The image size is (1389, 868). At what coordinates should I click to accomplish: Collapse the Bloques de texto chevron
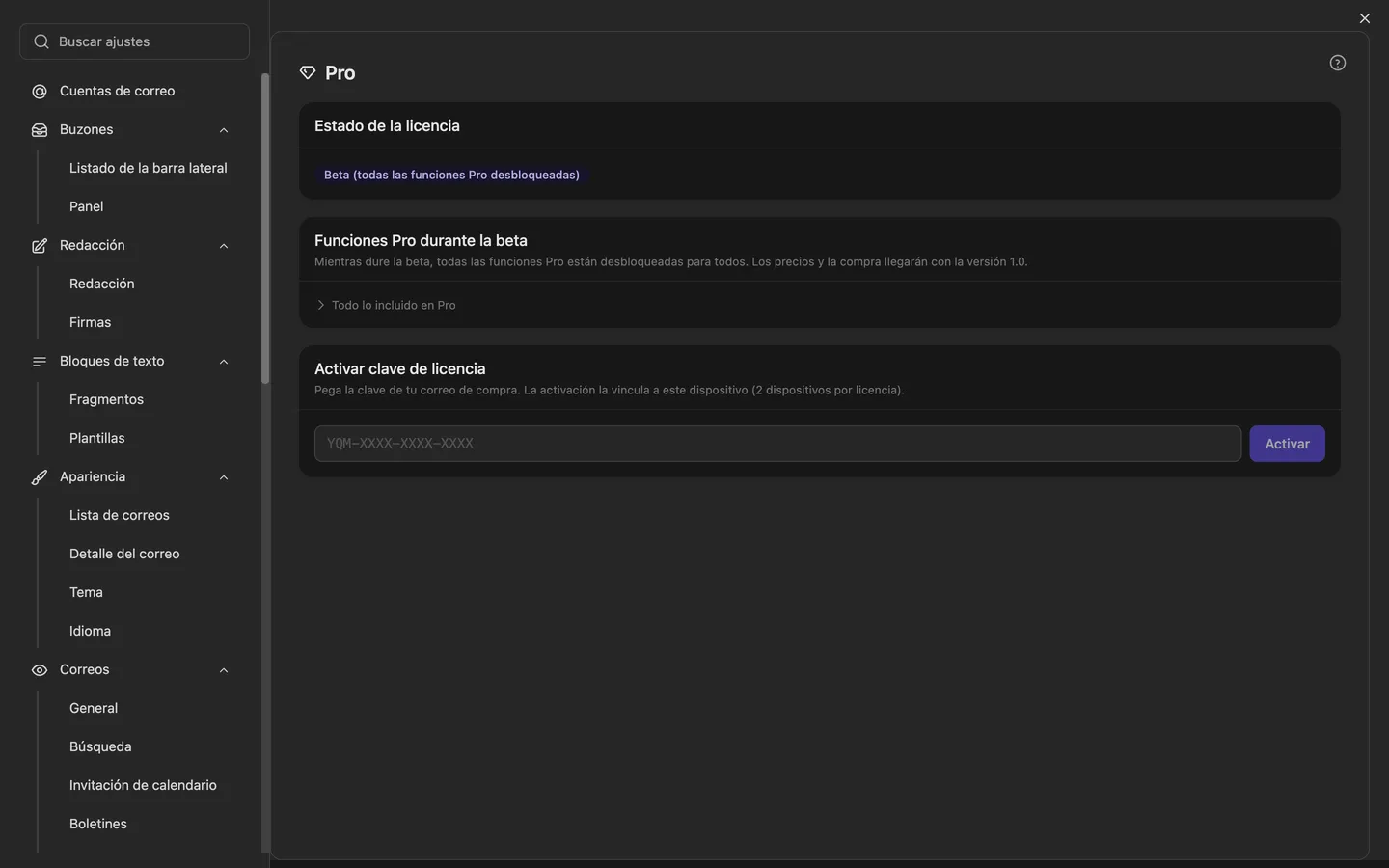pos(224,362)
